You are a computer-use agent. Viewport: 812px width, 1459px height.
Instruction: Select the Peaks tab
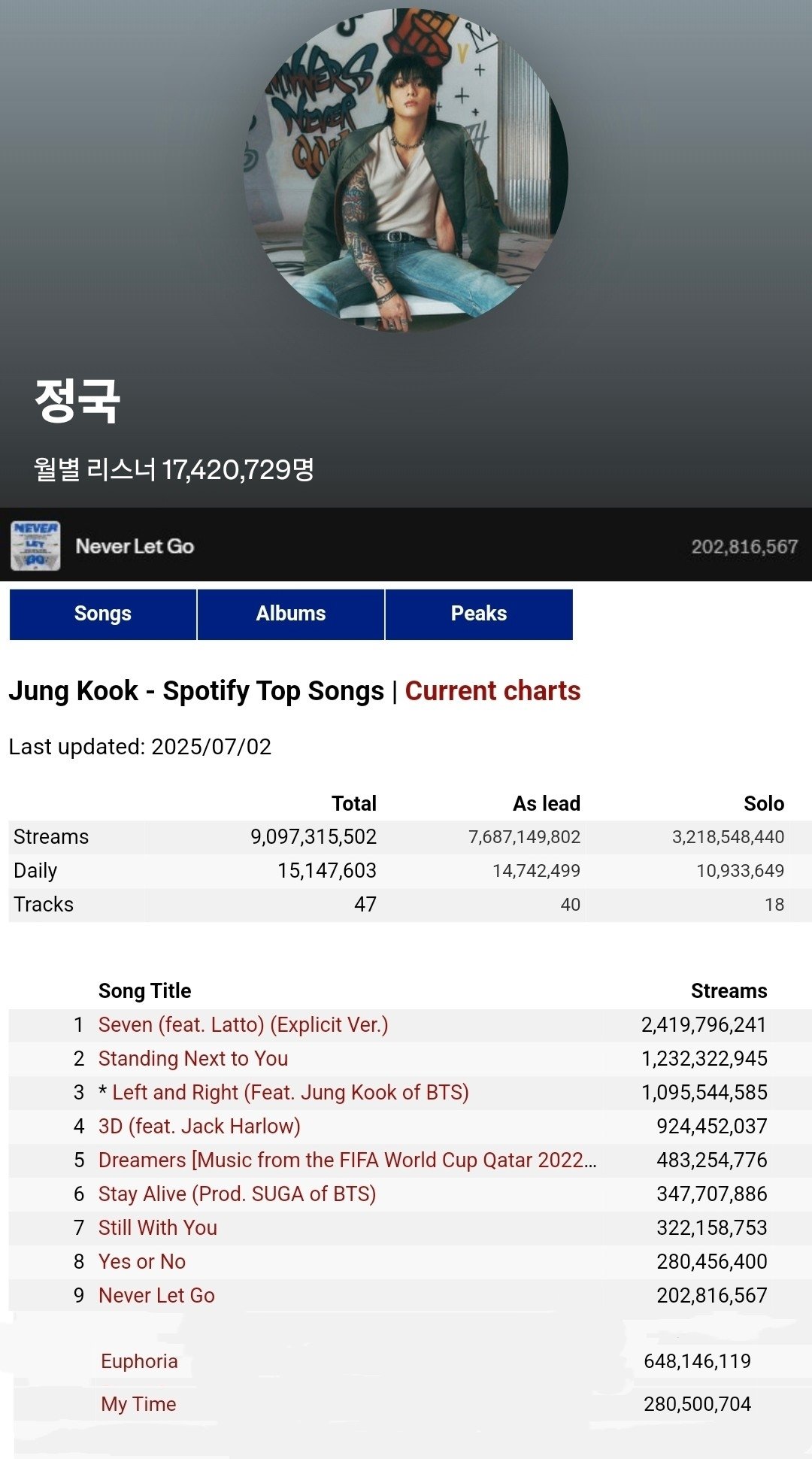coord(479,614)
